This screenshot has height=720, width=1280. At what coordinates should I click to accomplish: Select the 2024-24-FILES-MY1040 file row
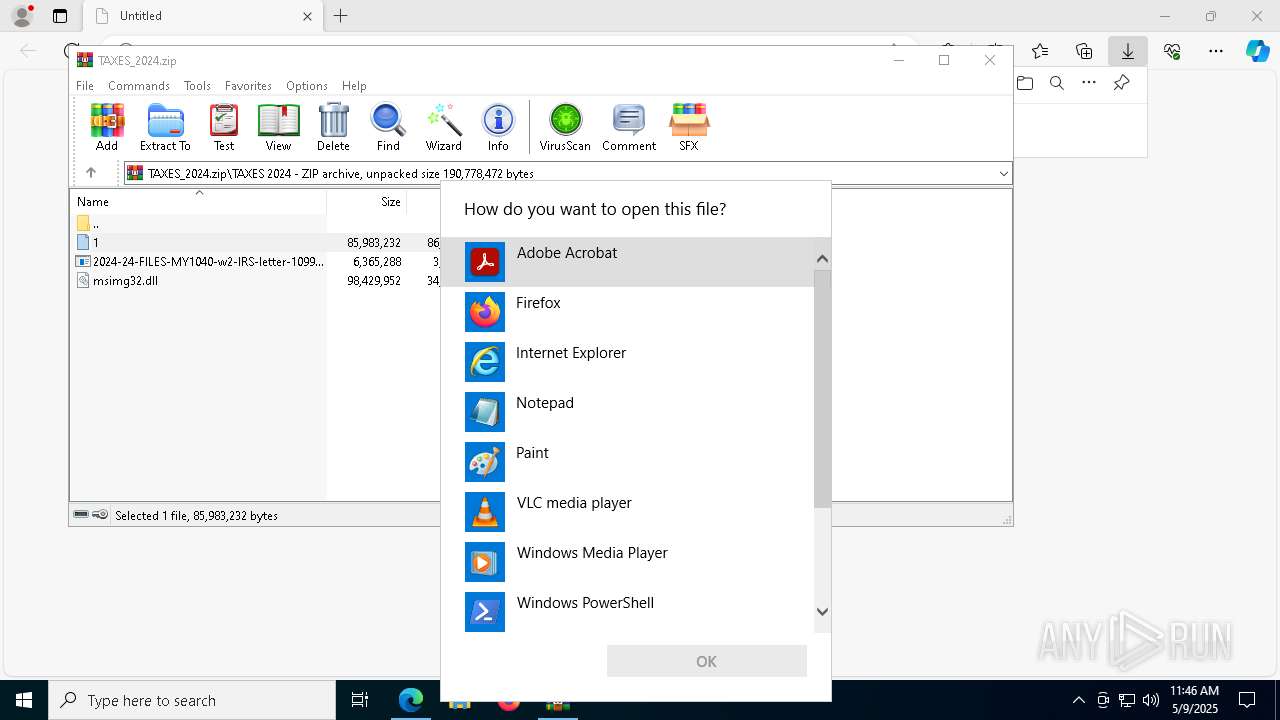pos(200,261)
